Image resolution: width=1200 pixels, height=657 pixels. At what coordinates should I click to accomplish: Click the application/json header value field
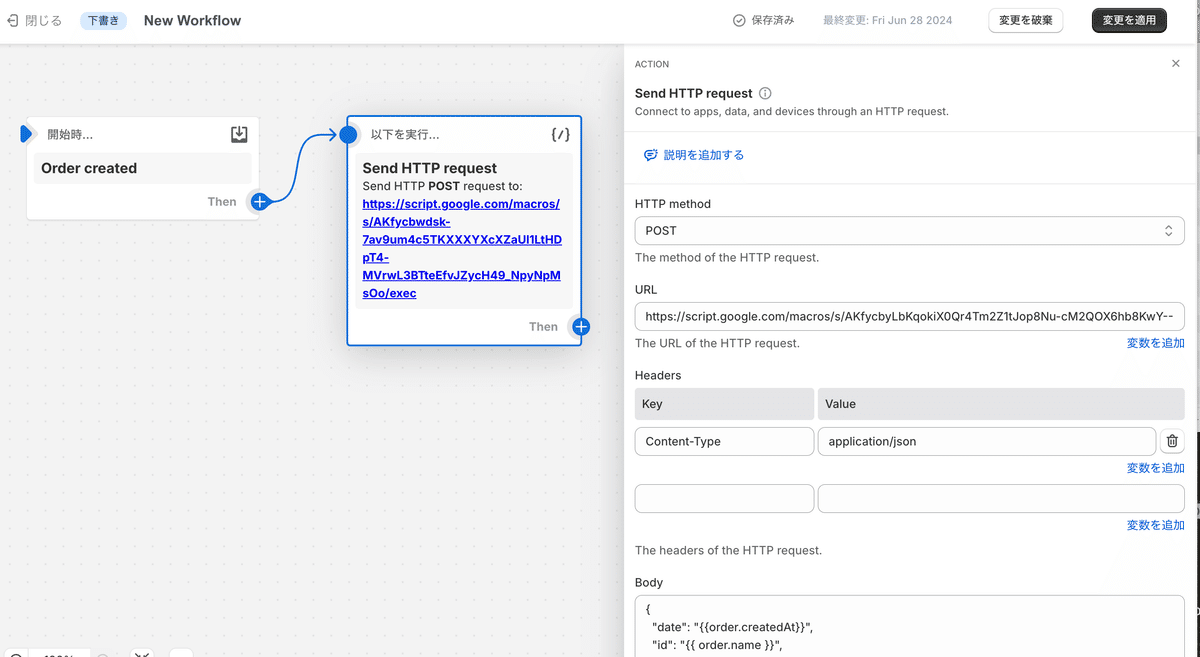click(x=986, y=441)
